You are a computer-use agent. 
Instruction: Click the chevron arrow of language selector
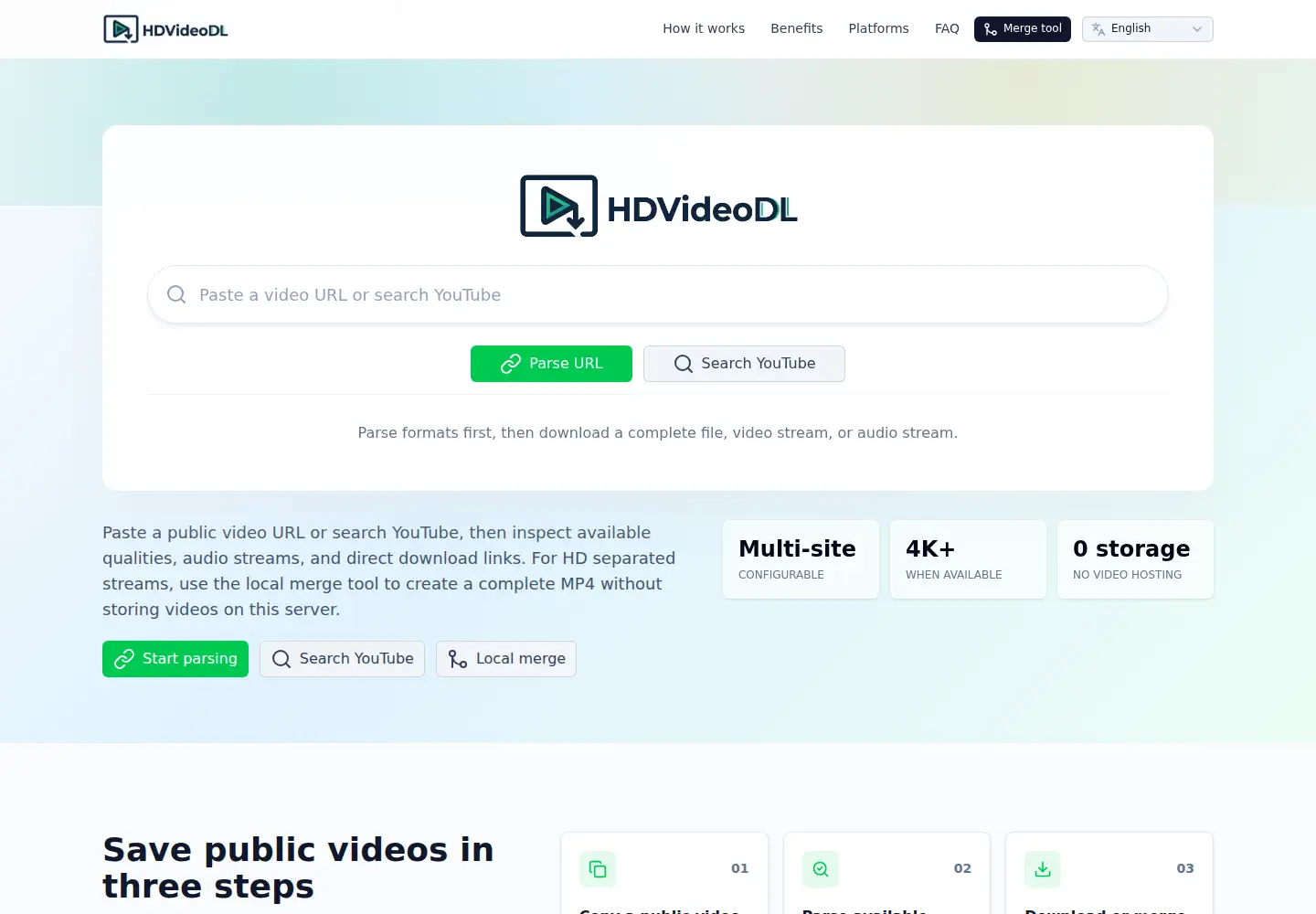(x=1197, y=29)
